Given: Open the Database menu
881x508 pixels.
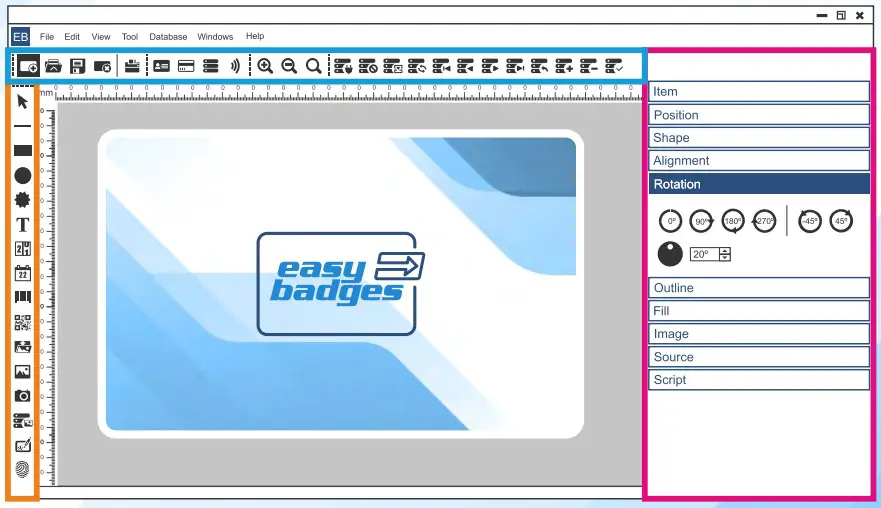Looking at the screenshot, I should point(168,37).
